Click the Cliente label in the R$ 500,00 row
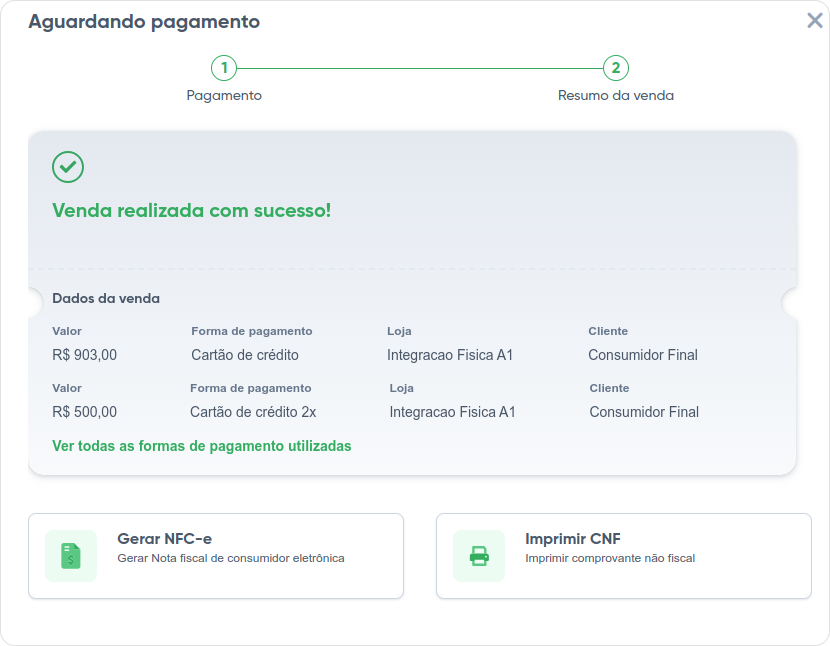 point(609,388)
